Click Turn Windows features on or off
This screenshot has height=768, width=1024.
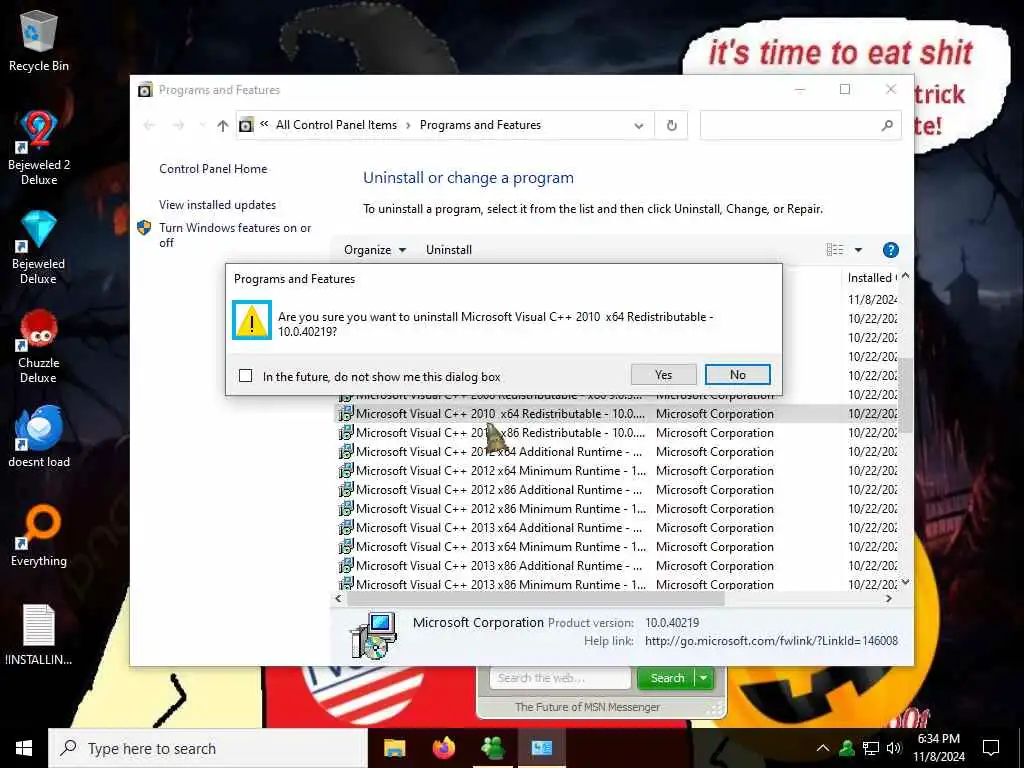(x=235, y=235)
